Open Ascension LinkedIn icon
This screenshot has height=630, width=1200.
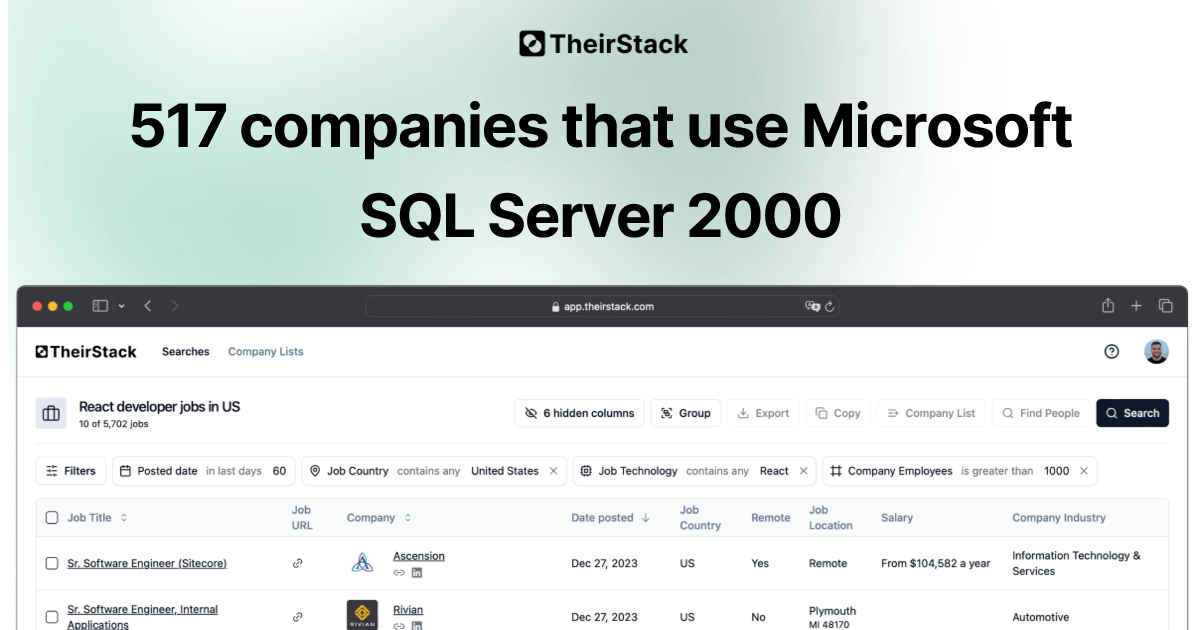click(417, 573)
